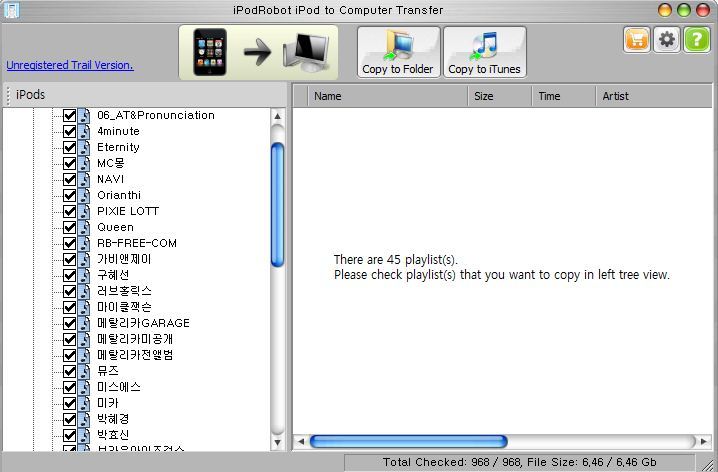Select the NAVI playlist name
The height and width of the screenshot is (472, 718).
(110, 179)
